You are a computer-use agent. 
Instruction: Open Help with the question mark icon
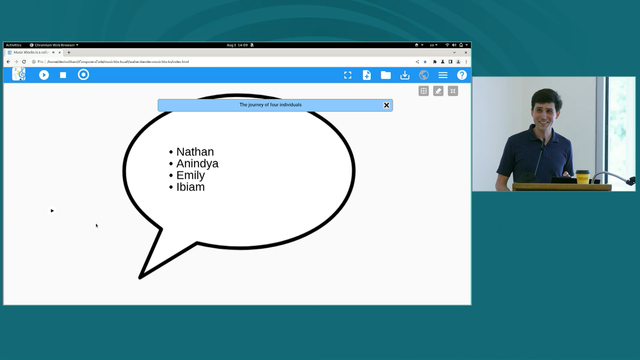[462, 75]
